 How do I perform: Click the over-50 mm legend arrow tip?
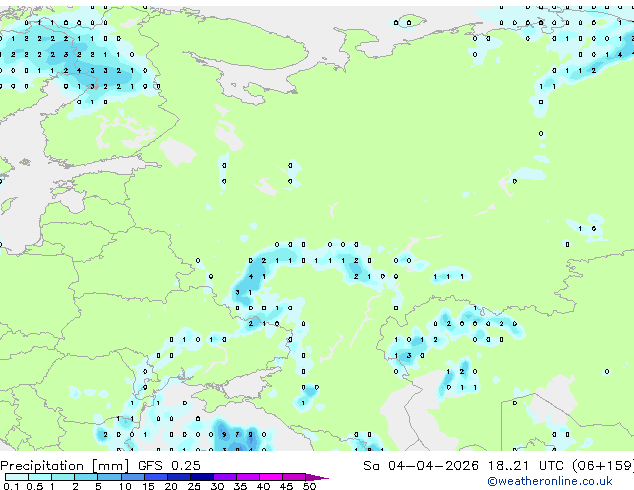pos(317,477)
